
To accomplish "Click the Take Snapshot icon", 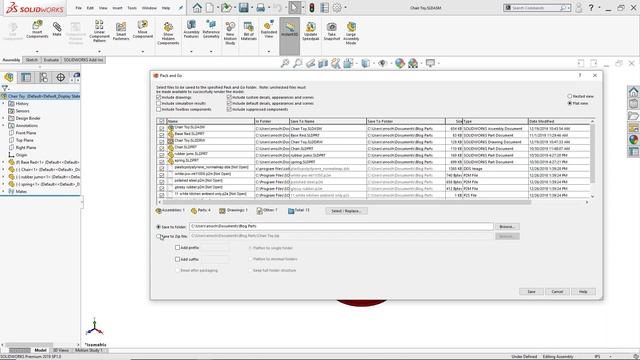I will pos(332,31).
